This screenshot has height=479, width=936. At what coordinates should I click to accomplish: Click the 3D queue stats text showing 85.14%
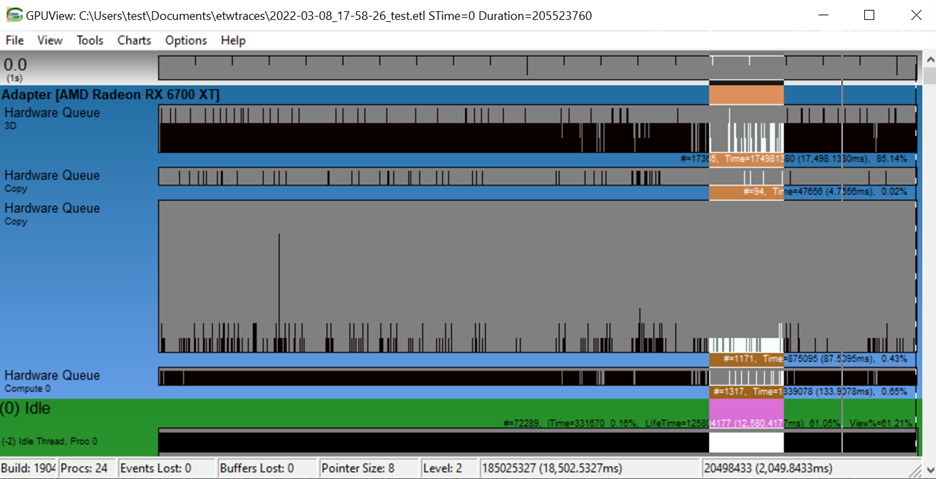click(793, 159)
